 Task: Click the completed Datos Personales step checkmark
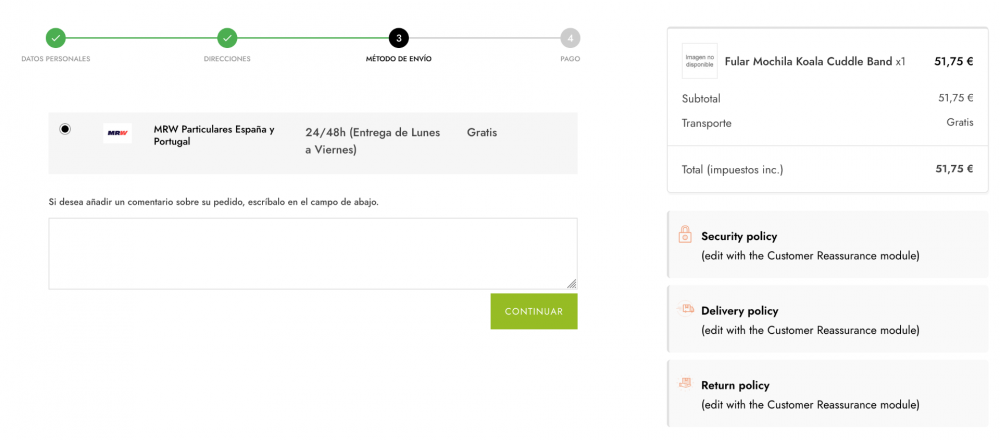coord(56,38)
